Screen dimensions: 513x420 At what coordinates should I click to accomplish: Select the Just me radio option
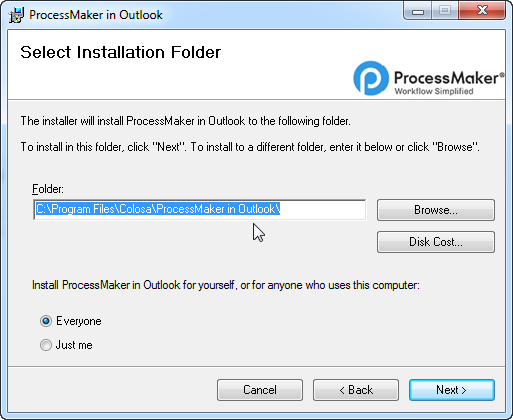tap(46, 345)
